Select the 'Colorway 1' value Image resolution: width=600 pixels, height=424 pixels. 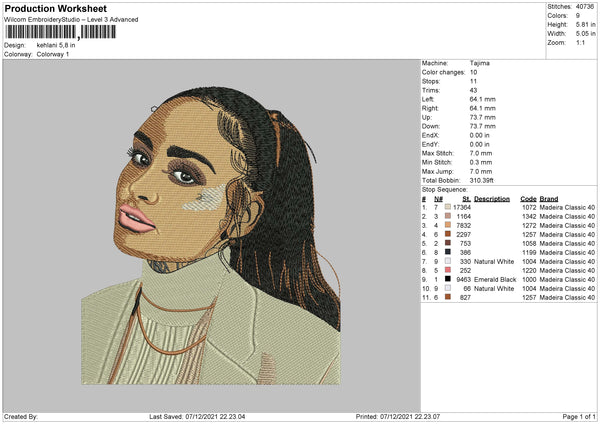[53, 54]
